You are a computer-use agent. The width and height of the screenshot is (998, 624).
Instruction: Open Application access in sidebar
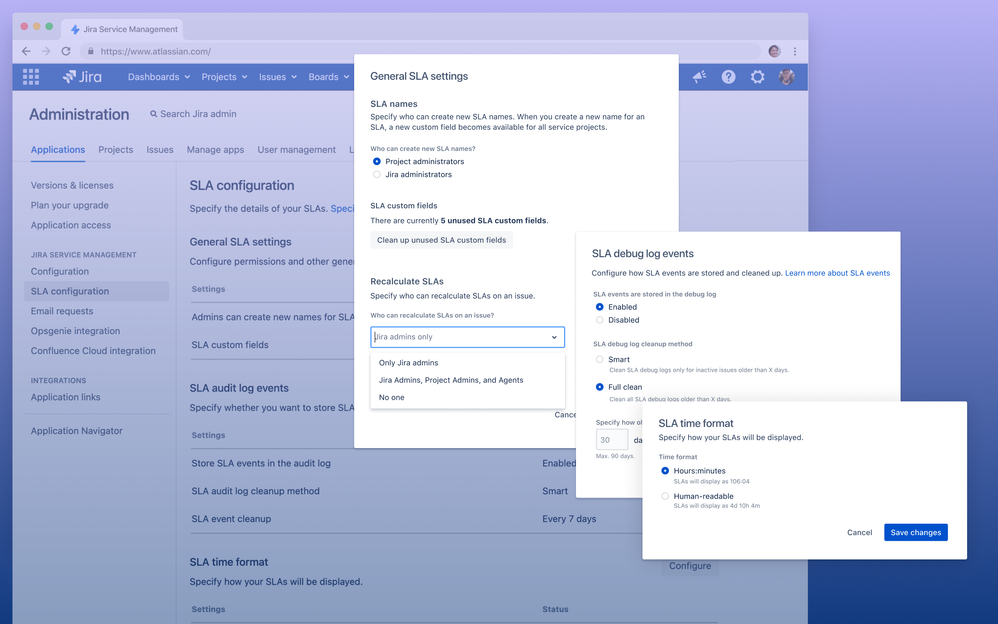coord(71,225)
